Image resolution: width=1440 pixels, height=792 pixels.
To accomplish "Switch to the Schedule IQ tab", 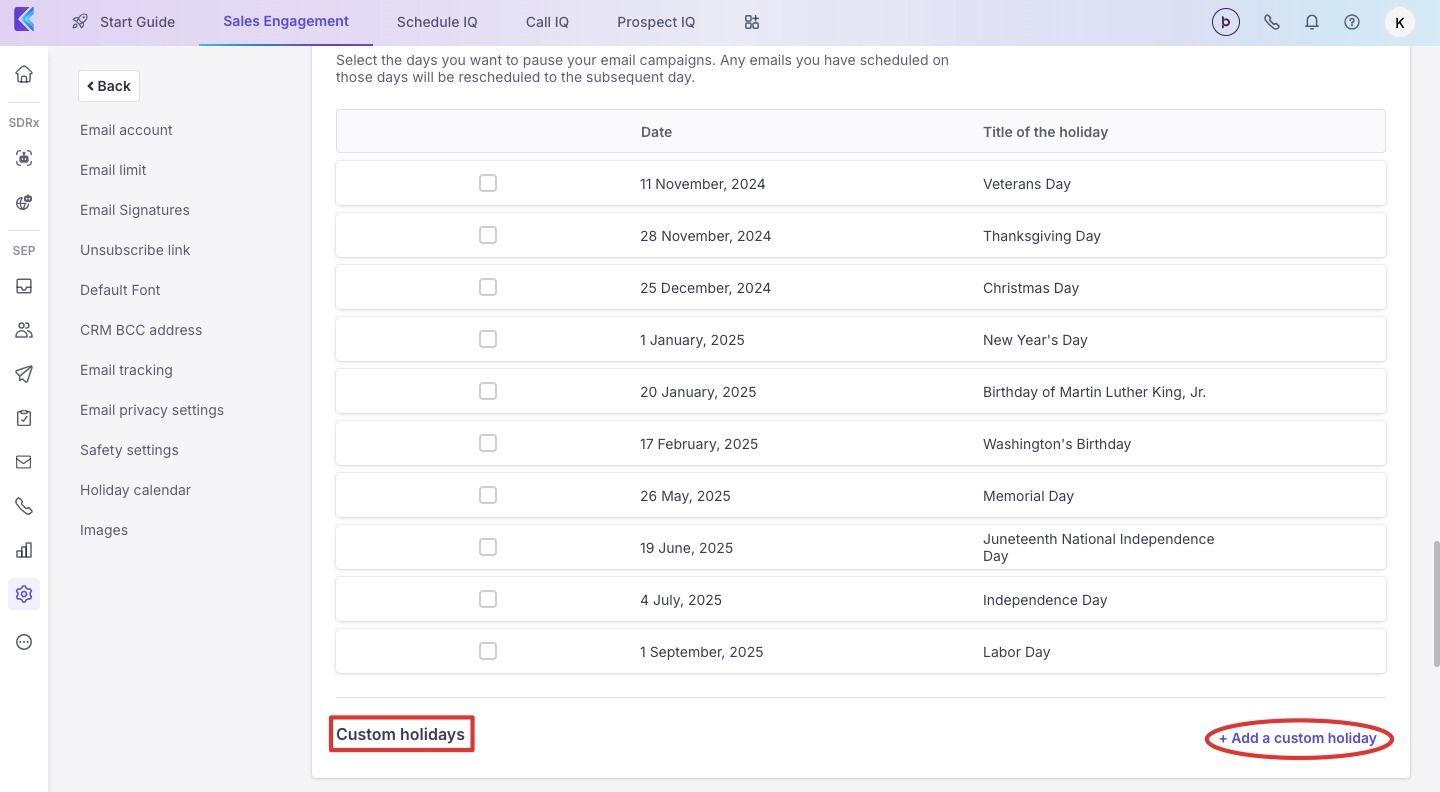I will (x=437, y=22).
